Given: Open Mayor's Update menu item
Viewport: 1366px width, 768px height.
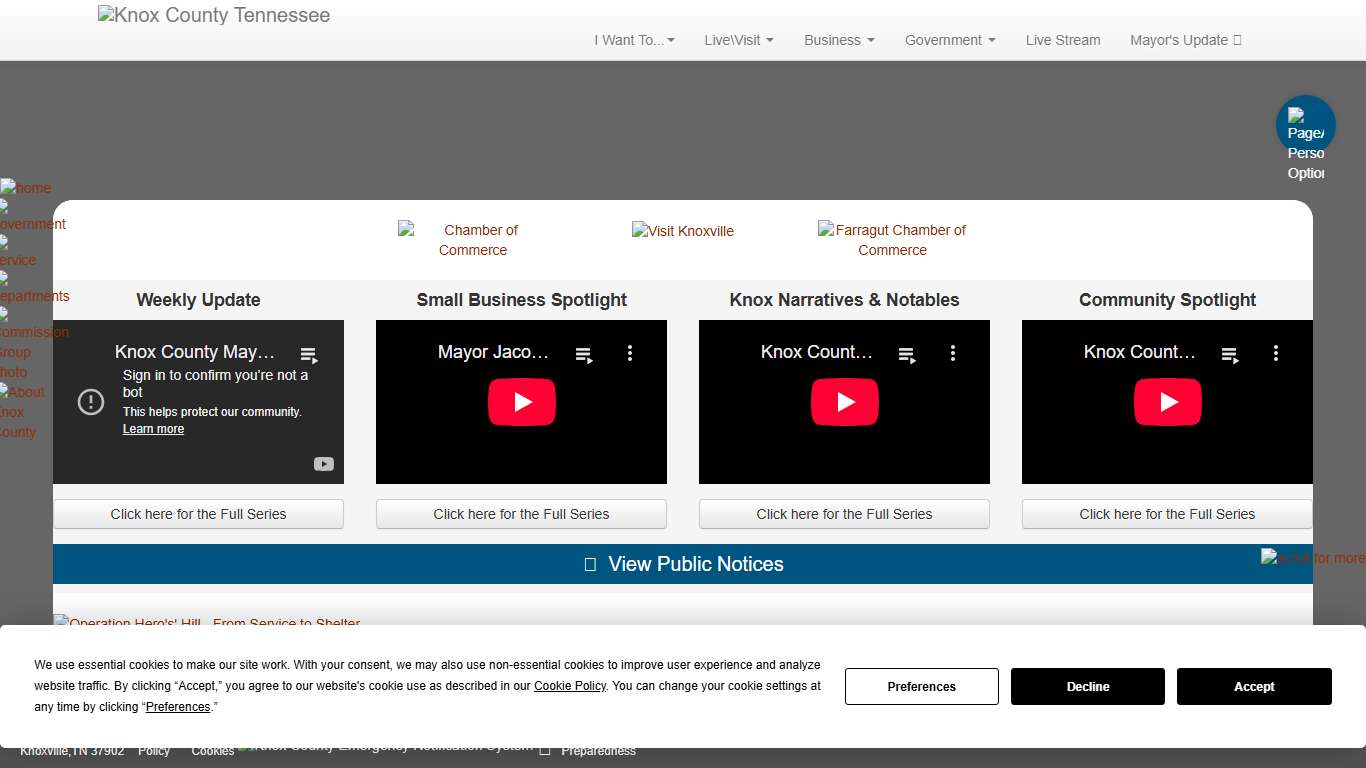Looking at the screenshot, I should click(x=1185, y=40).
